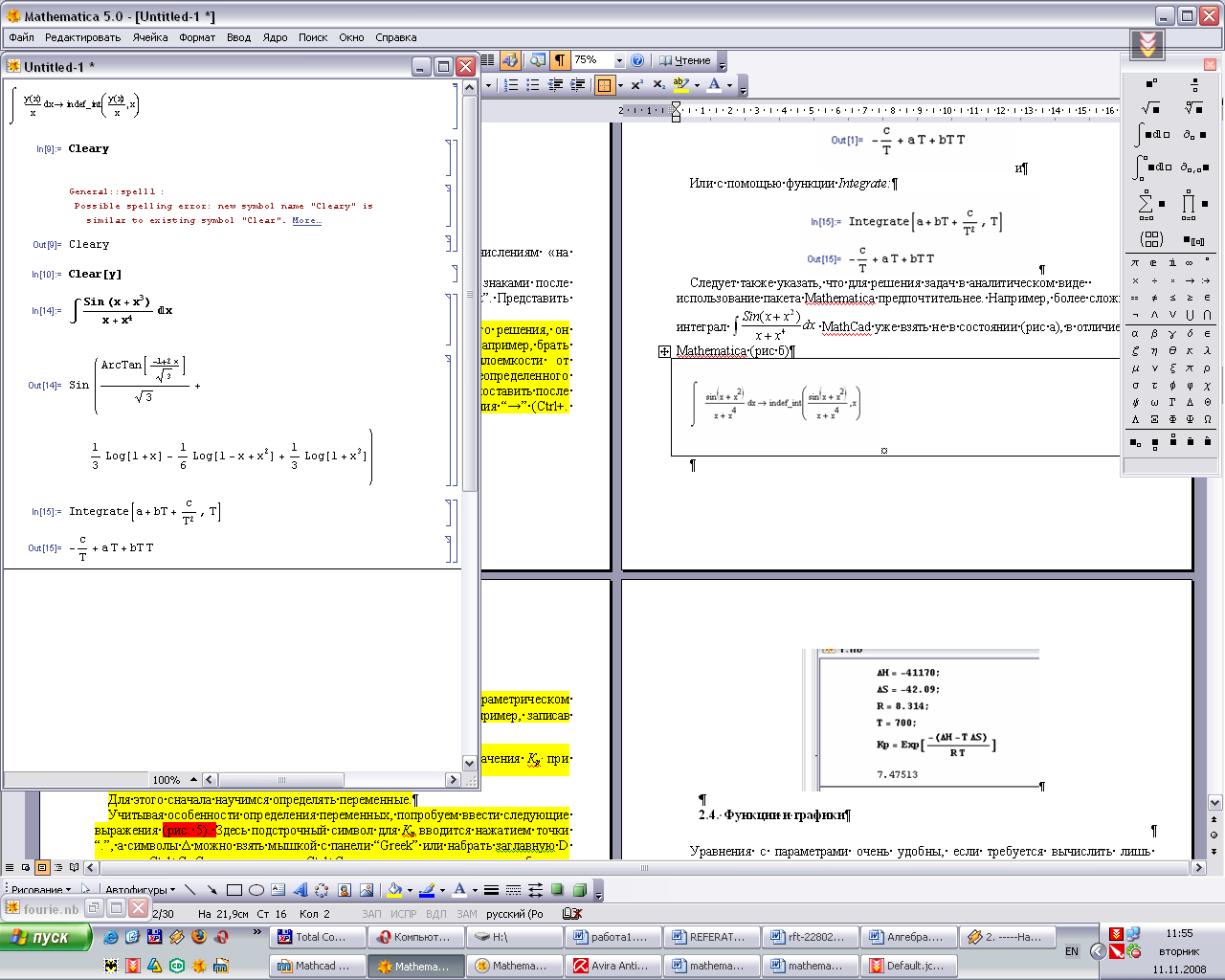This screenshot has height=980, width=1225.
Task: Open fill color dropdown arrow in drawing toolbar
Action: coord(410,890)
